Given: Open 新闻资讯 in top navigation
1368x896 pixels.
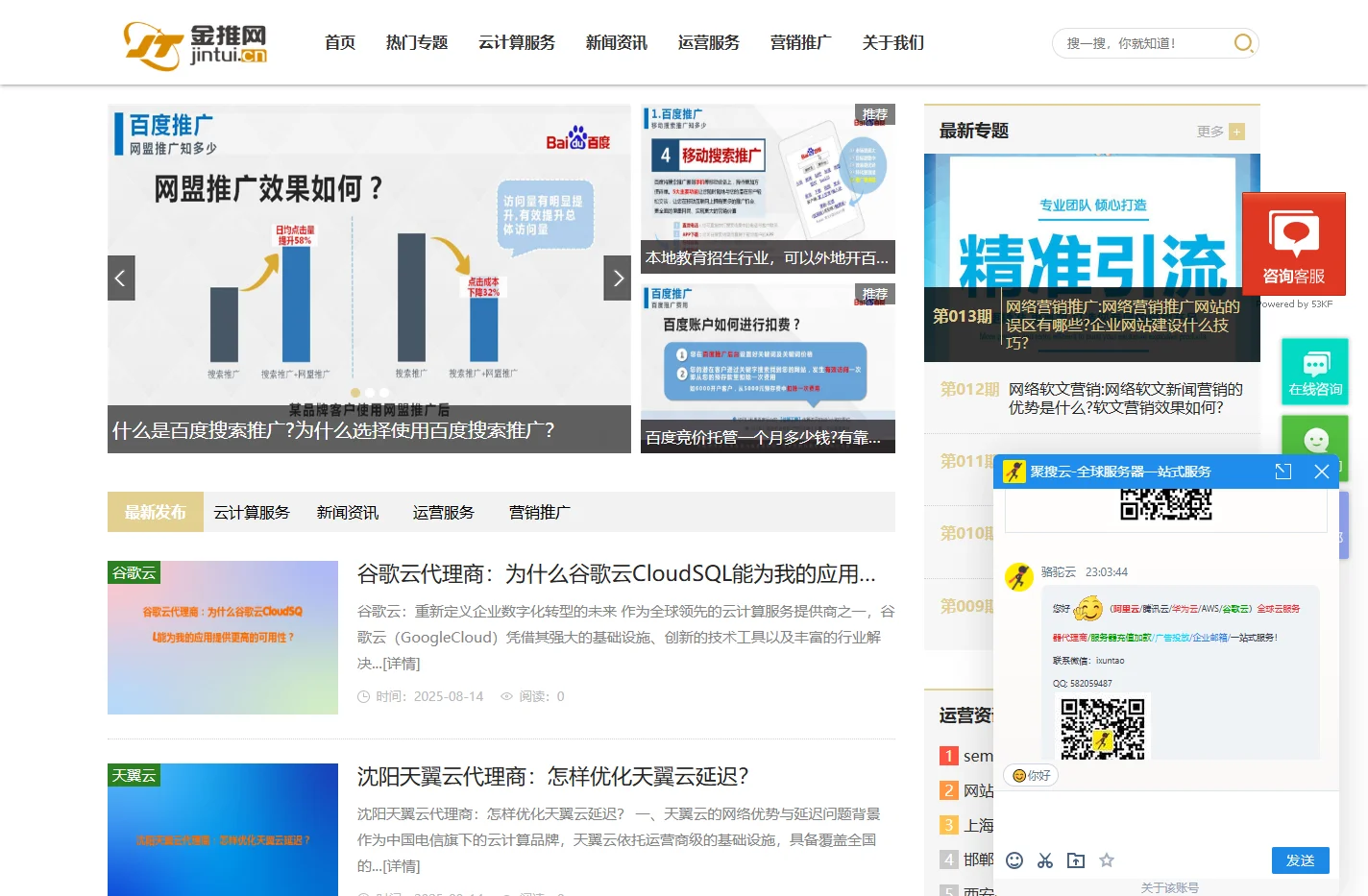Looking at the screenshot, I should click(x=617, y=42).
